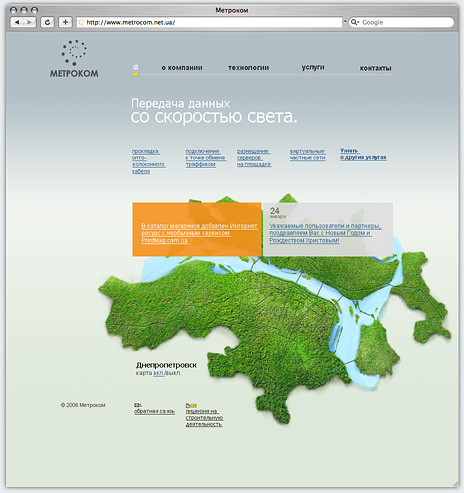Image resolution: width=464 pixels, height=493 pixels.
Task: Open the размещение серверов на площадке link
Action: coord(254,158)
